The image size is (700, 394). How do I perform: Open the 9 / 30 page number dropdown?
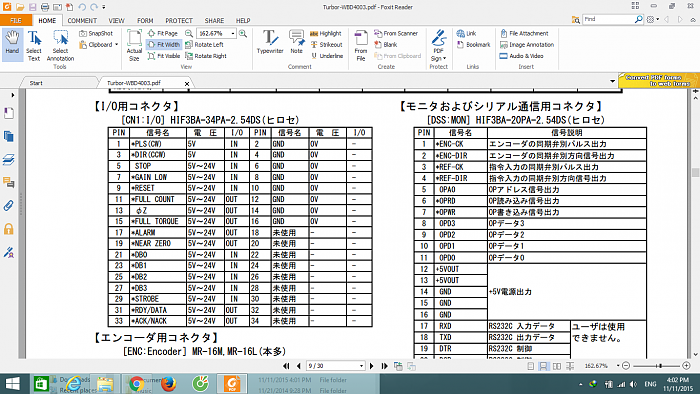coord(362,366)
